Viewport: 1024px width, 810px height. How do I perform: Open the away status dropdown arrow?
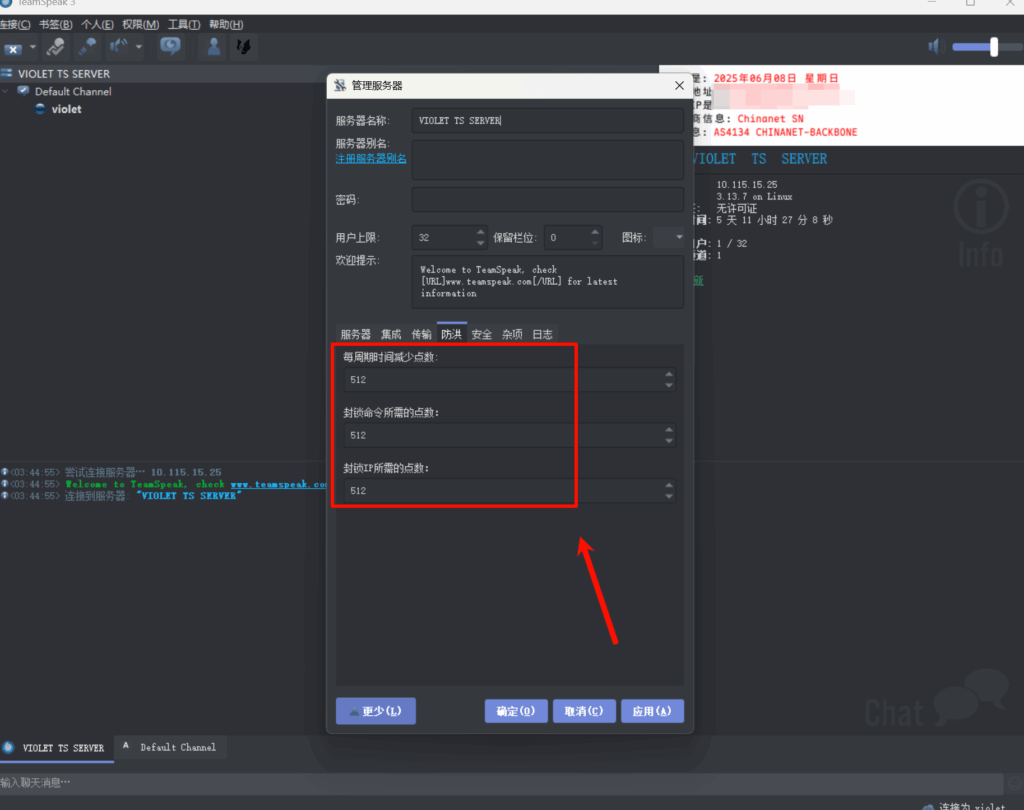pyautogui.click(x=138, y=47)
